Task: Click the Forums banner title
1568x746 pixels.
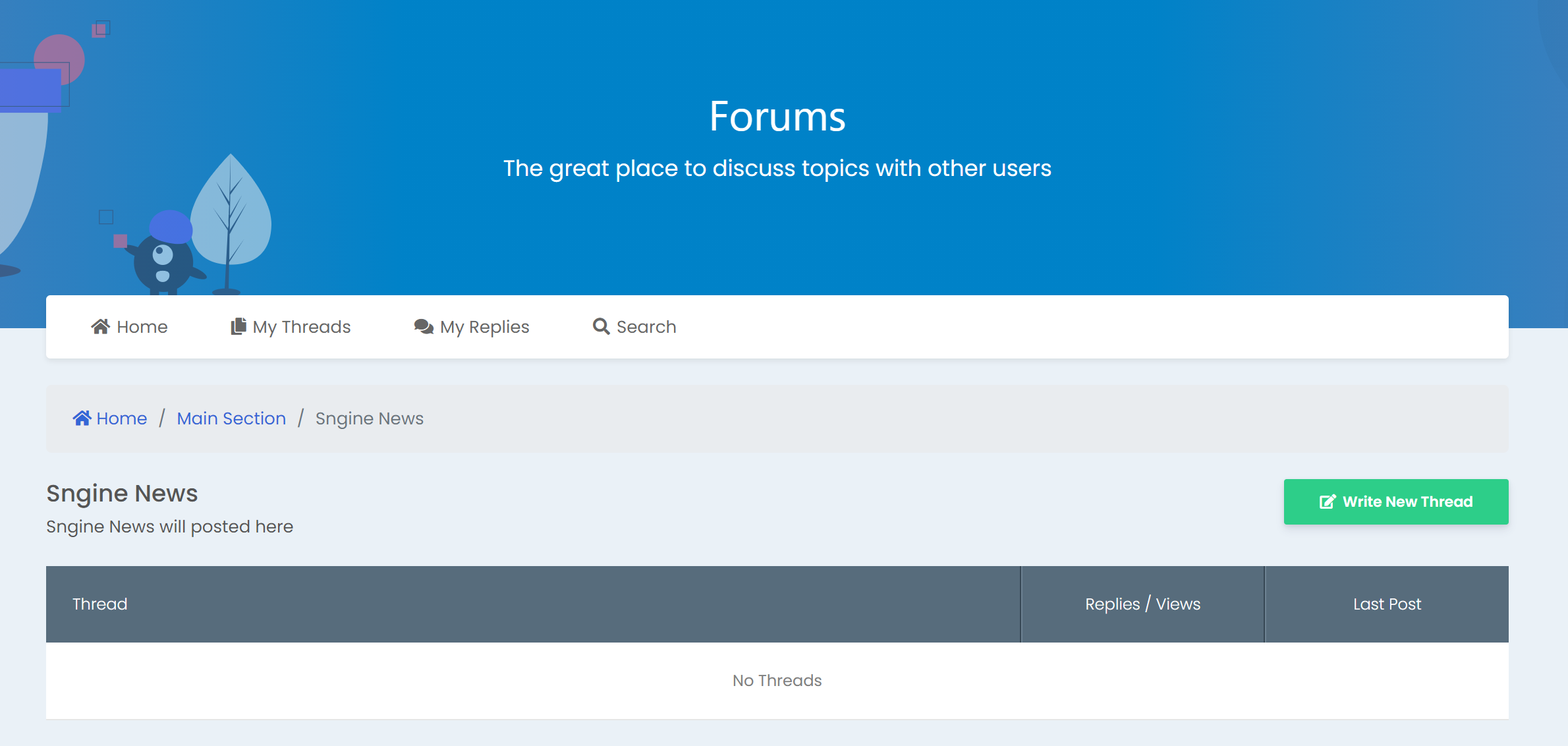Action: pyautogui.click(x=777, y=117)
